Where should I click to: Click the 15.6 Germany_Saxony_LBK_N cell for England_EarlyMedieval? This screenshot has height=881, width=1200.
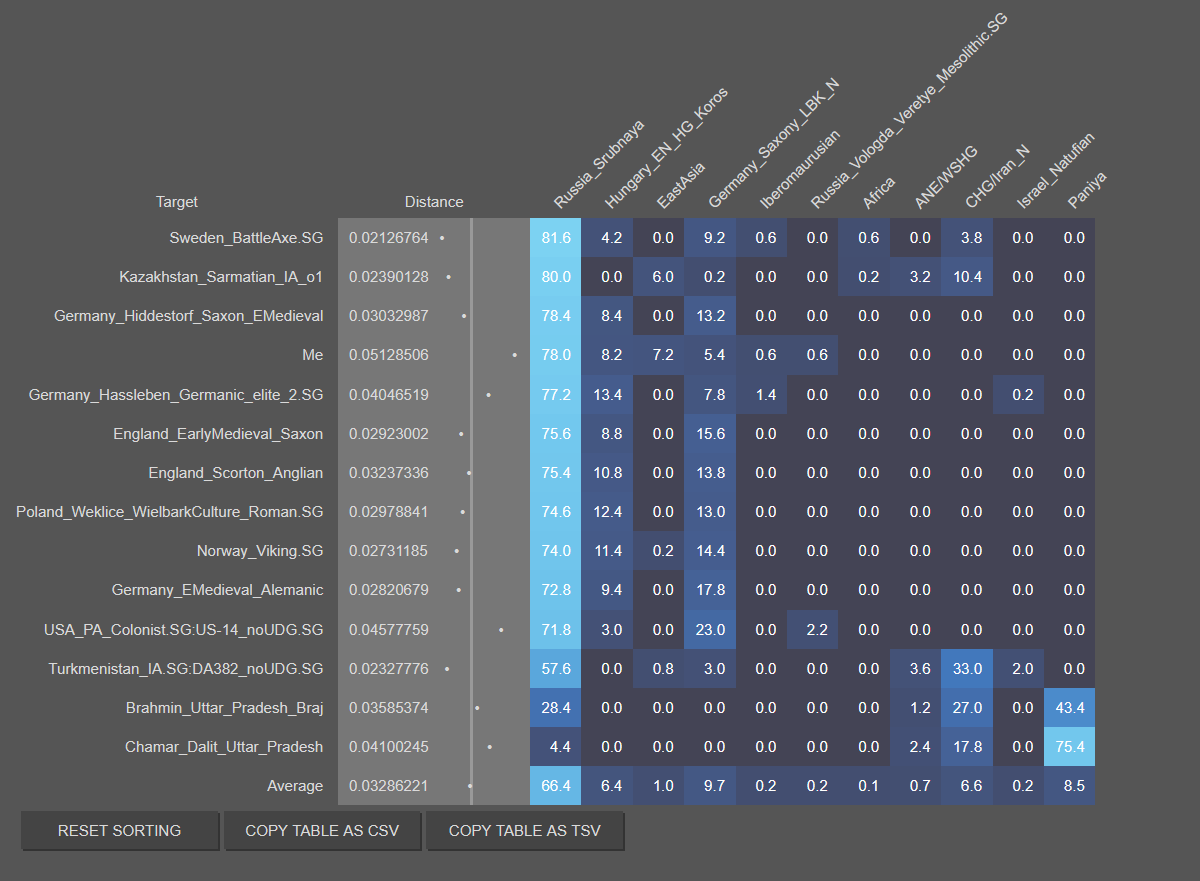click(710, 434)
